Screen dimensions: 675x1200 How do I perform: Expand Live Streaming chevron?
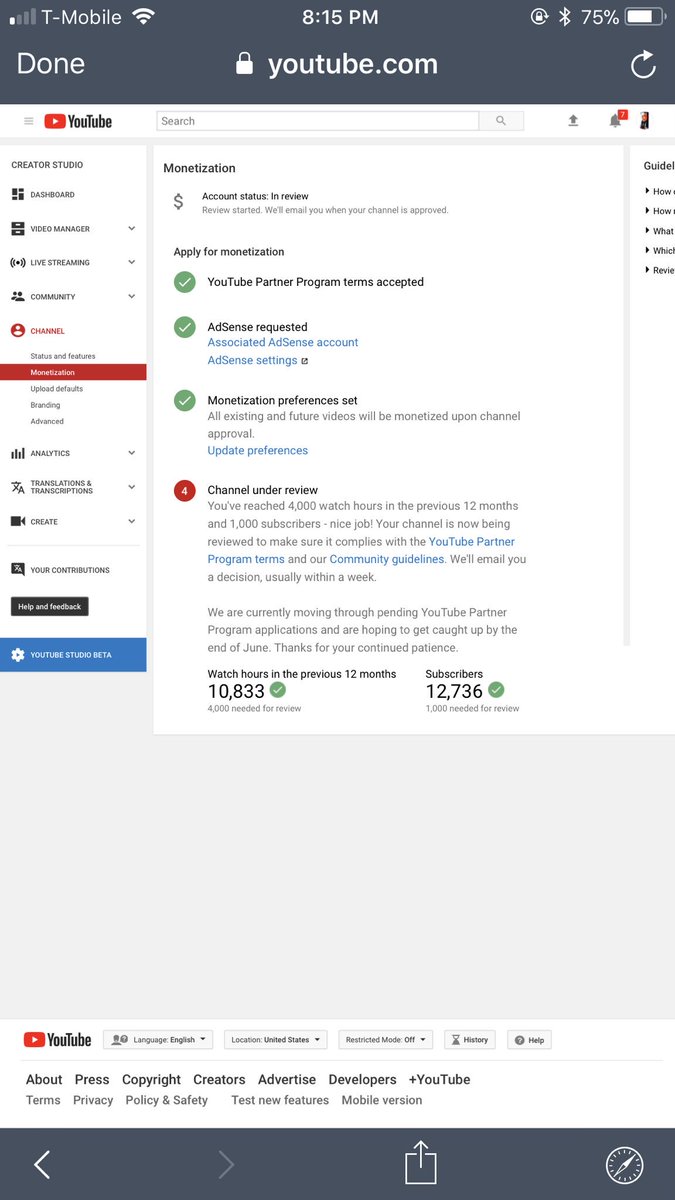132,263
